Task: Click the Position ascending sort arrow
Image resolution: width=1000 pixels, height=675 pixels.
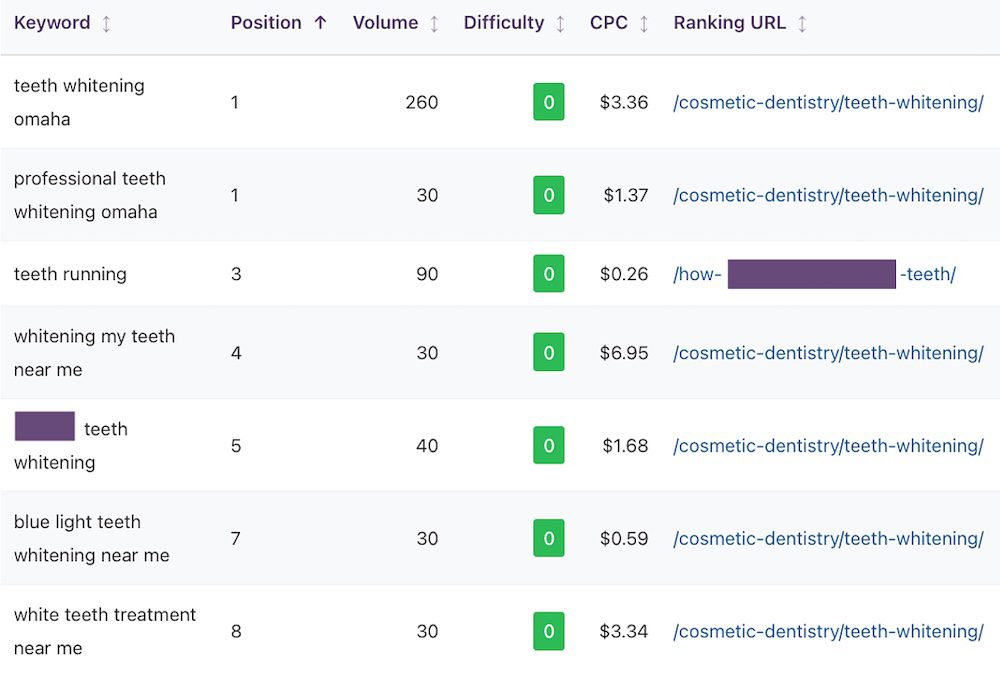Action: click(320, 23)
